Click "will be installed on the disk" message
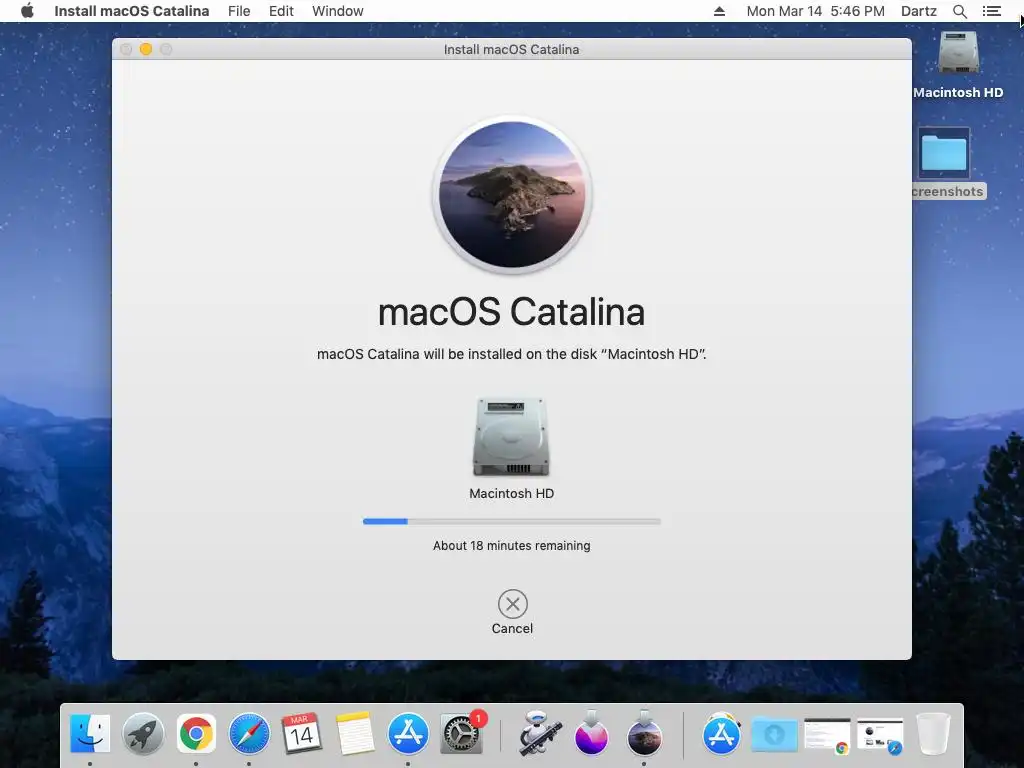 (510, 354)
